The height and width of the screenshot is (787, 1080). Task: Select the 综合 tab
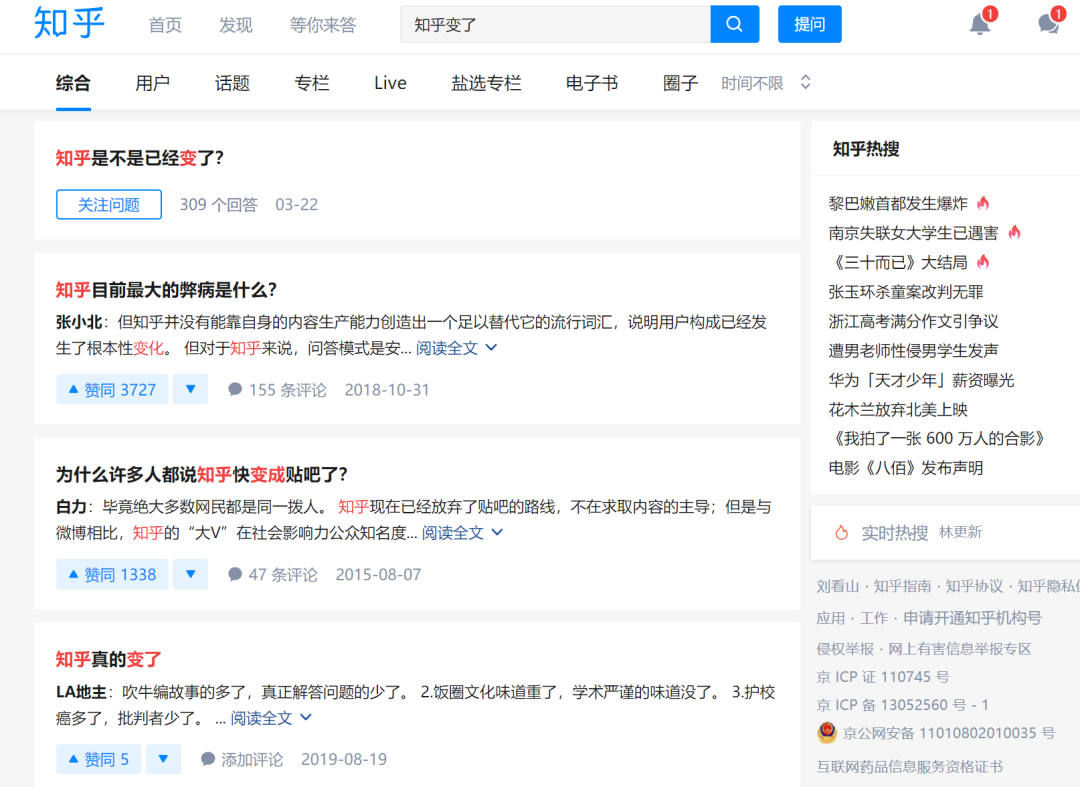(73, 83)
